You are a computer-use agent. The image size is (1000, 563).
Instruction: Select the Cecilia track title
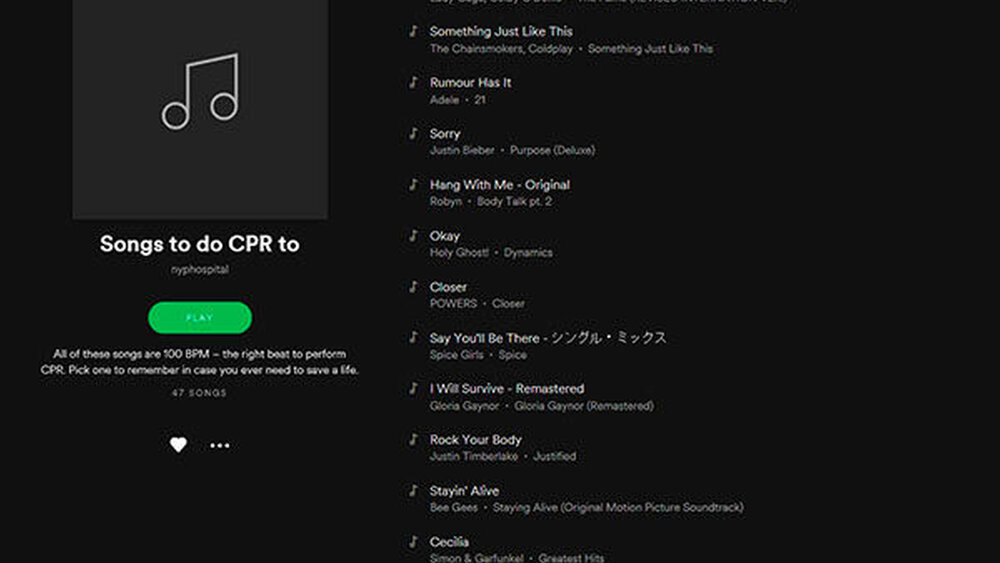pyautogui.click(x=449, y=541)
